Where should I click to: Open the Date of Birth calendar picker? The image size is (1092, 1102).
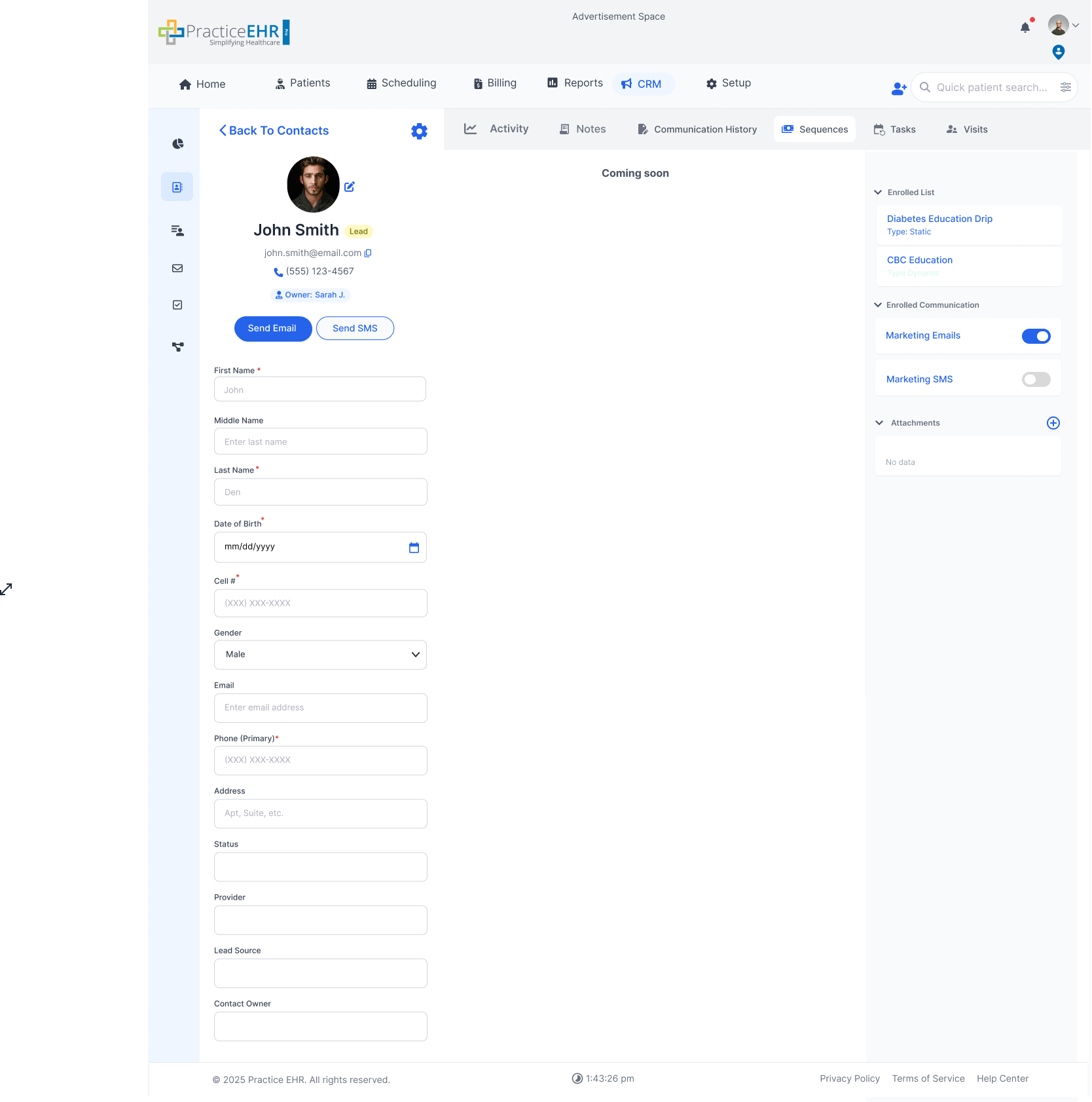(x=414, y=547)
